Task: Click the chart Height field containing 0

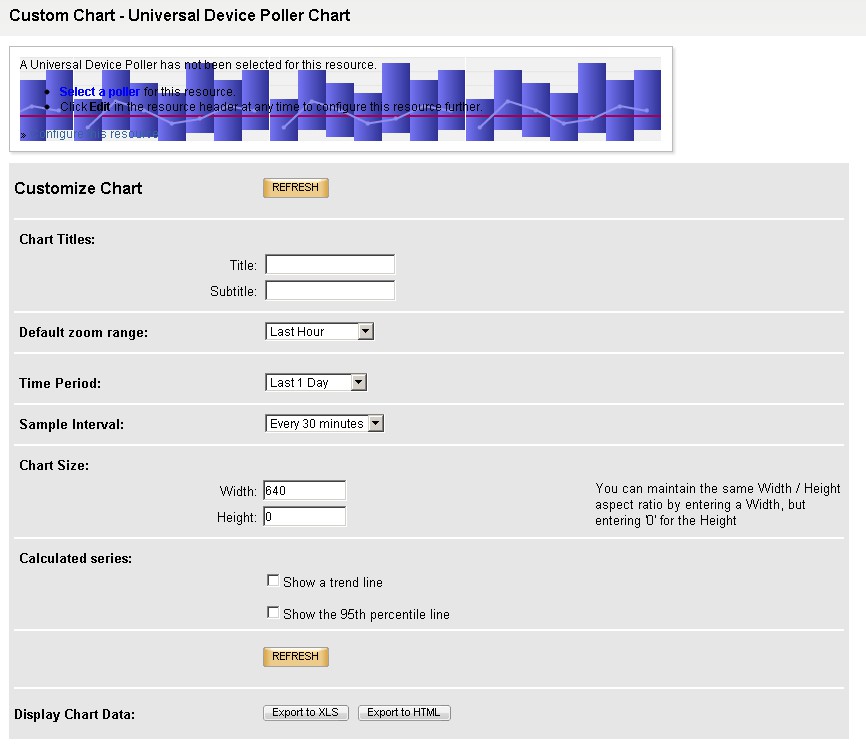Action: (x=304, y=517)
